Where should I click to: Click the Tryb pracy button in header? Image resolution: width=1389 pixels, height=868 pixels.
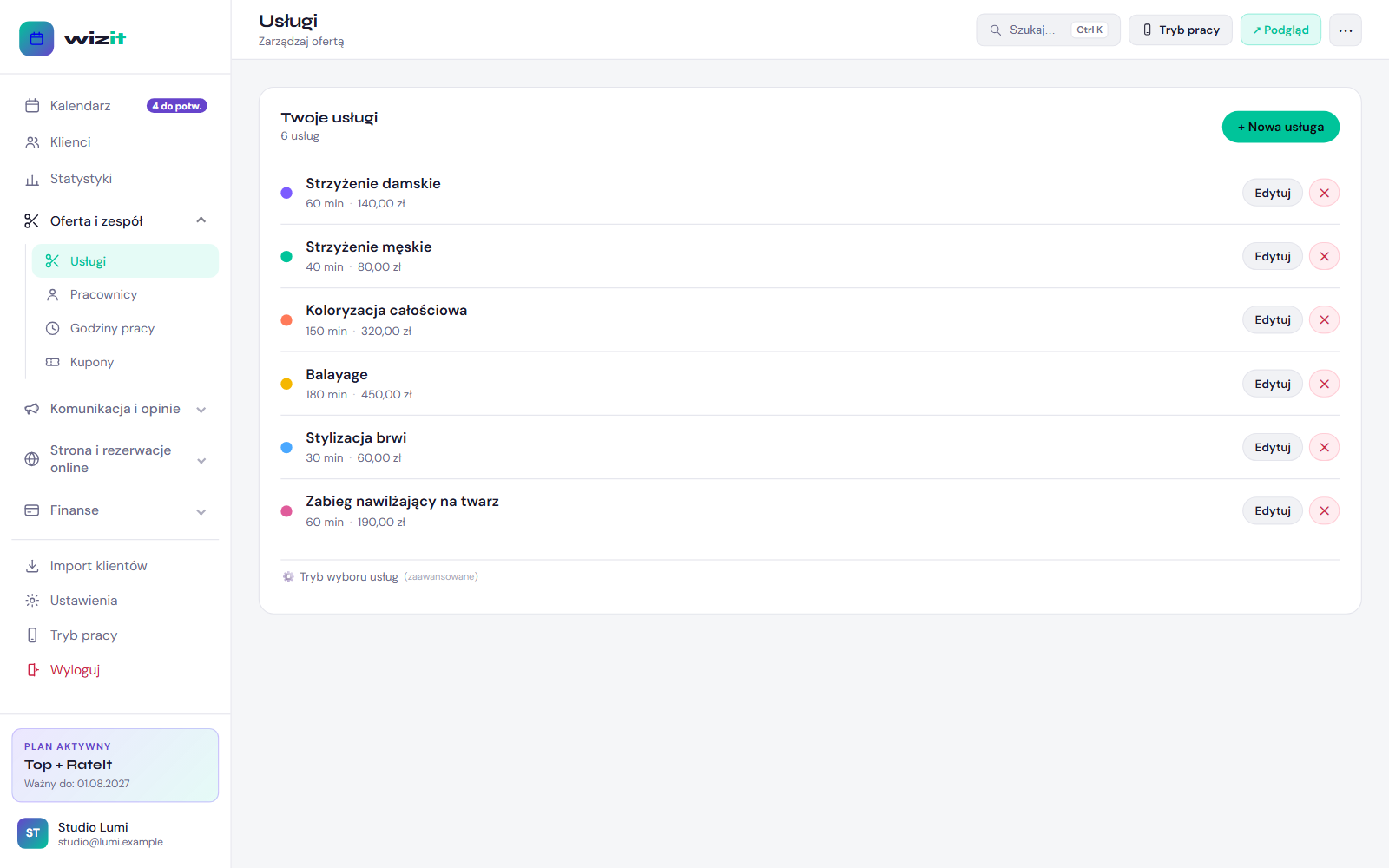[x=1181, y=30]
